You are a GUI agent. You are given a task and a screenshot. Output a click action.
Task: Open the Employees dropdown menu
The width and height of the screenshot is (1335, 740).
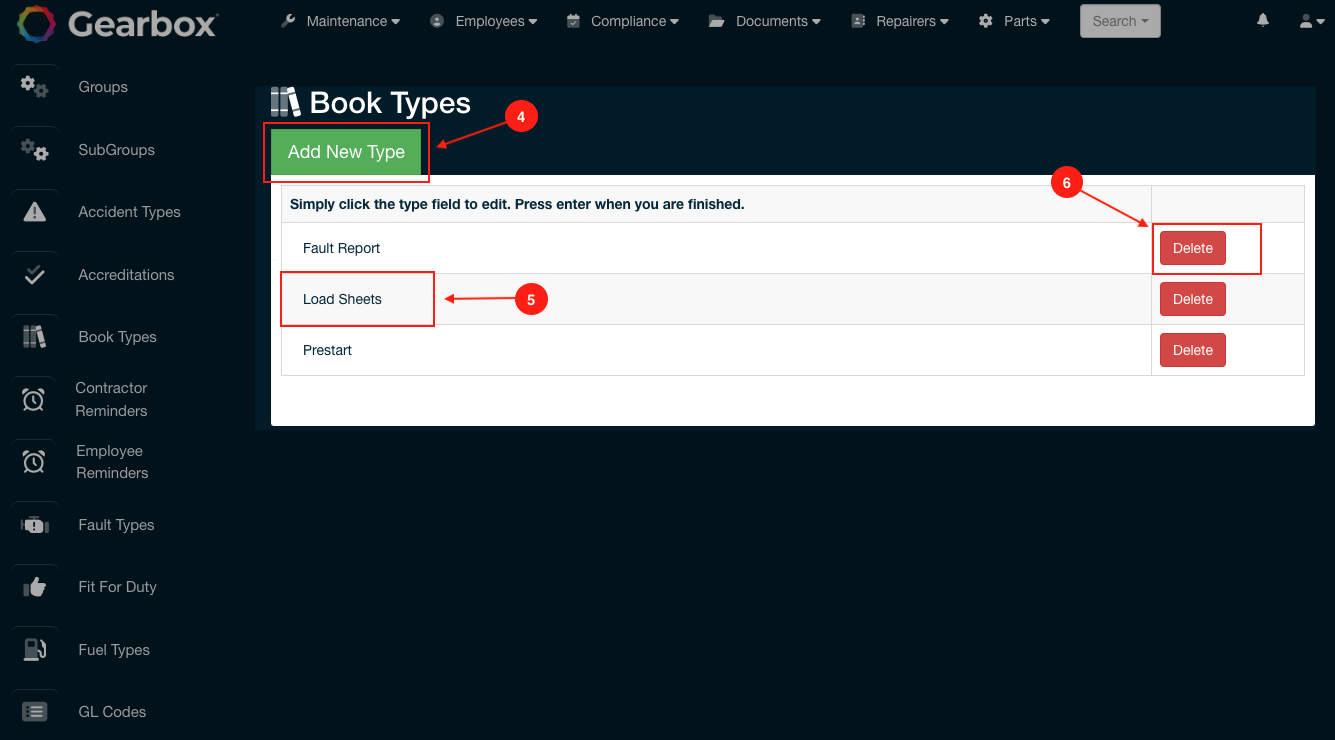point(496,21)
